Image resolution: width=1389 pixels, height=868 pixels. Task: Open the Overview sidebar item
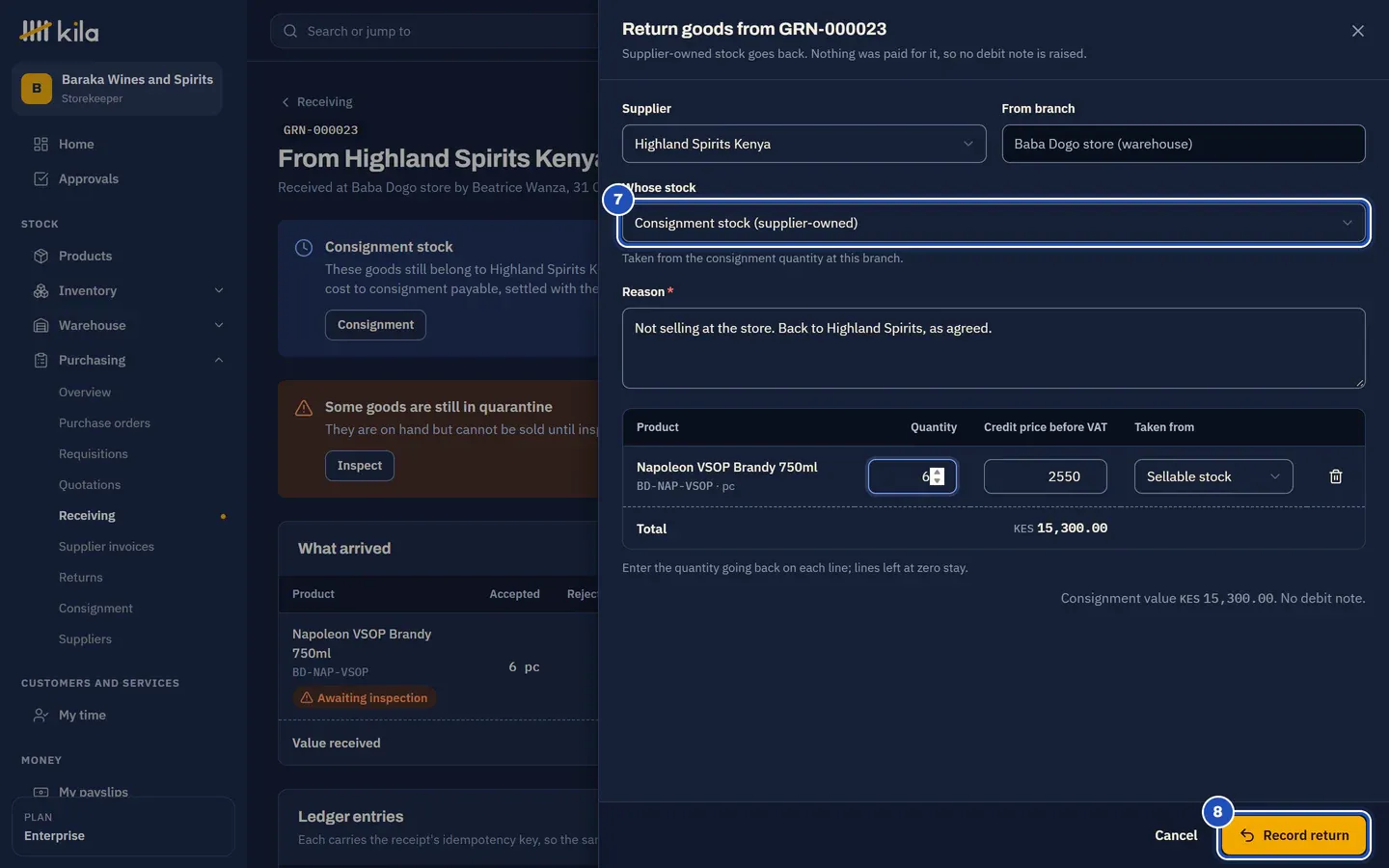pos(85,393)
